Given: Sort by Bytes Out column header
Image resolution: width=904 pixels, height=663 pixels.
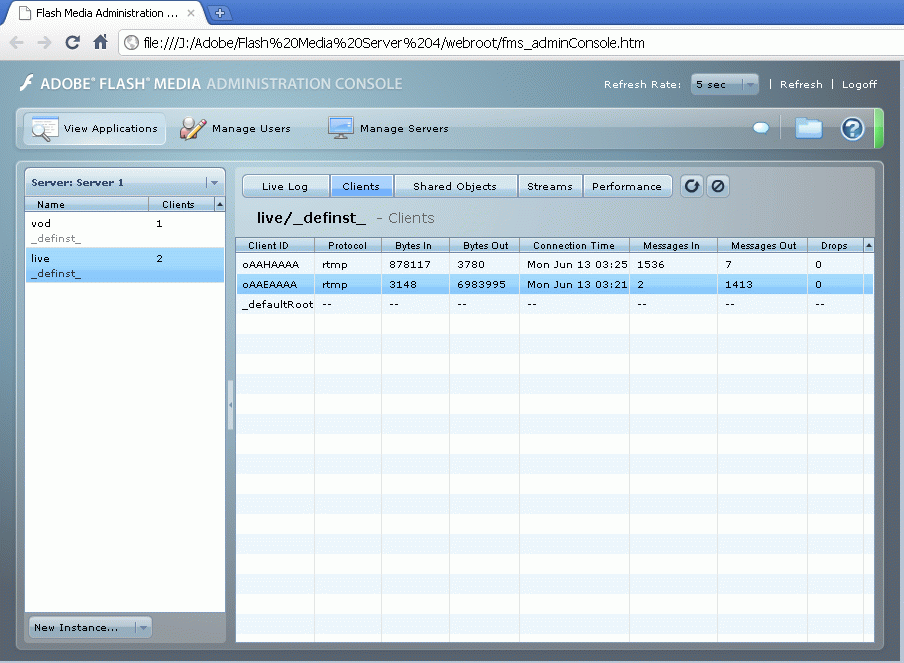Looking at the screenshot, I should pyautogui.click(x=484, y=246).
